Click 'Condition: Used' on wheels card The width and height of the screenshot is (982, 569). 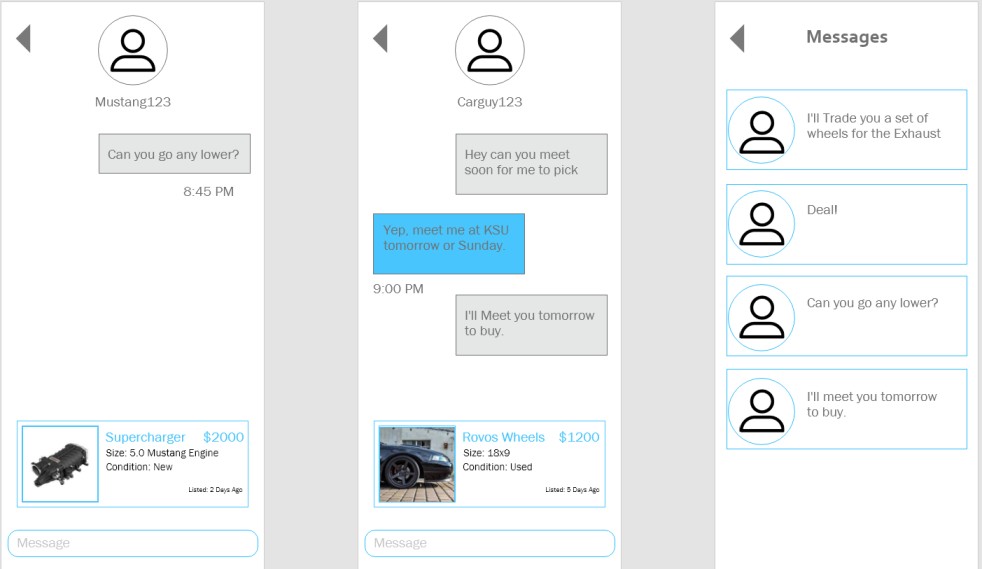(x=498, y=467)
